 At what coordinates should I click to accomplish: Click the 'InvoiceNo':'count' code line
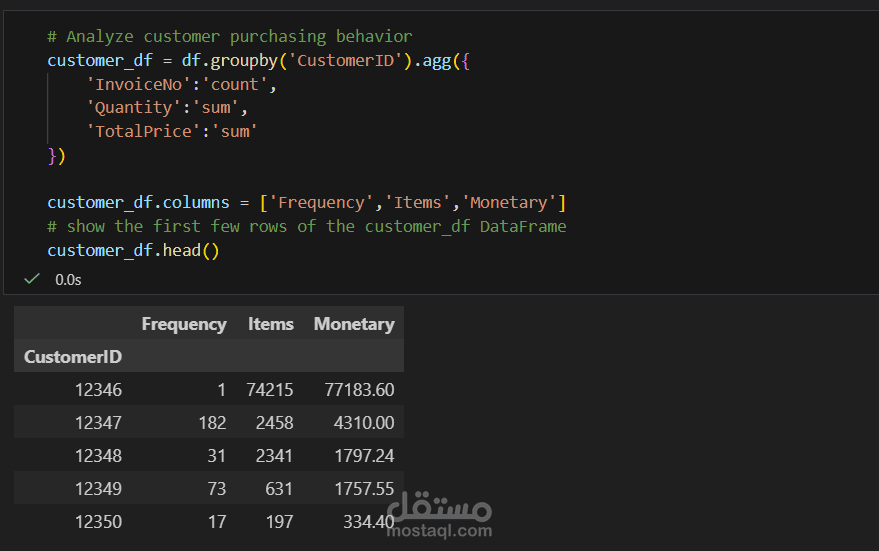tap(180, 85)
